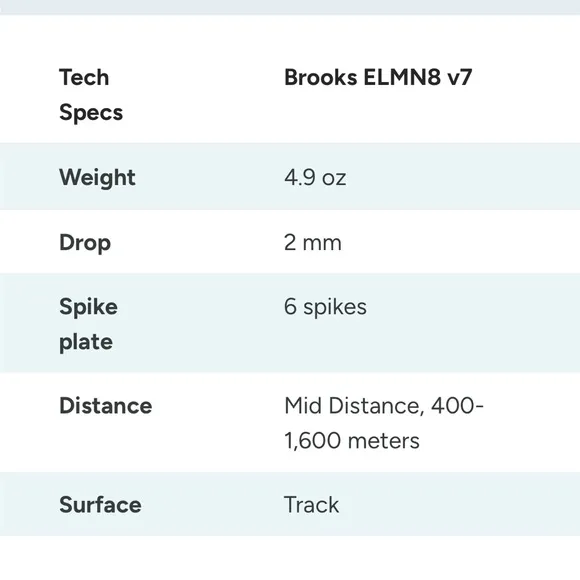This screenshot has width=580, height=580.
Task: Select the 6 spikes value
Action: 325,307
